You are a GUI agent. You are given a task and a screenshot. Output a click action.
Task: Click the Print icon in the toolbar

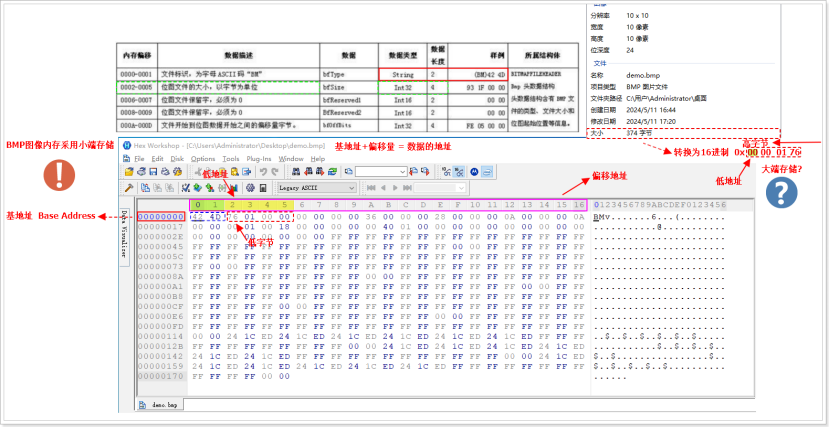[165, 172]
